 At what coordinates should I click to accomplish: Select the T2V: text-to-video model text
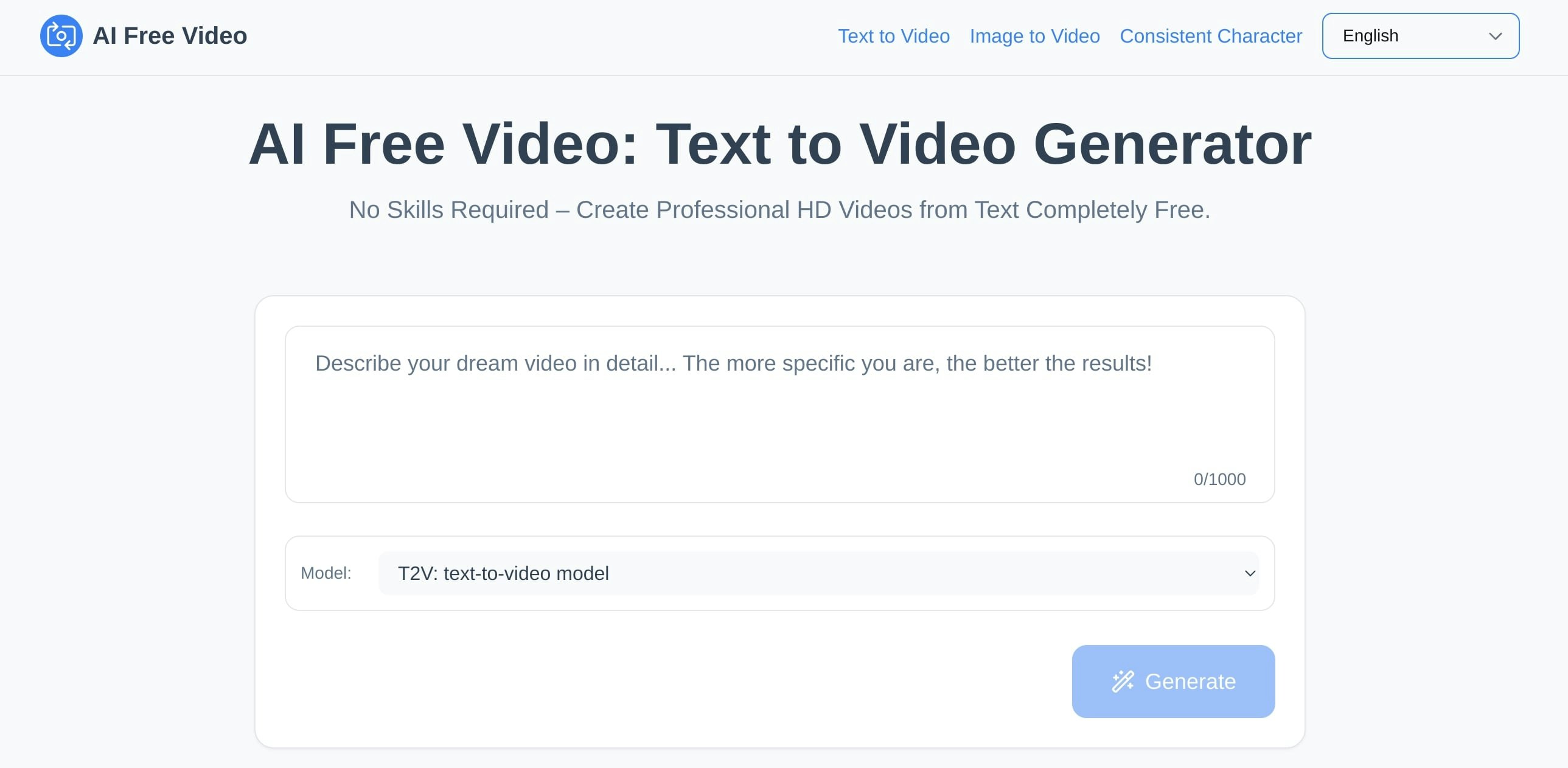pyautogui.click(x=503, y=573)
